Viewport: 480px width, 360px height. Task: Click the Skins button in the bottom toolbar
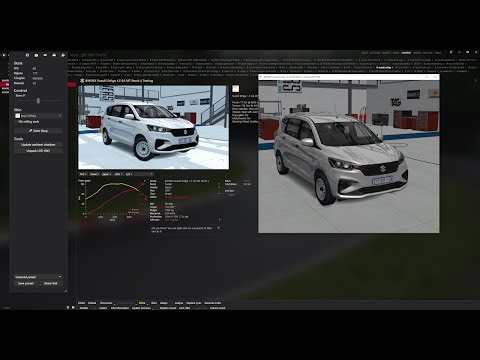pyautogui.click(x=154, y=303)
